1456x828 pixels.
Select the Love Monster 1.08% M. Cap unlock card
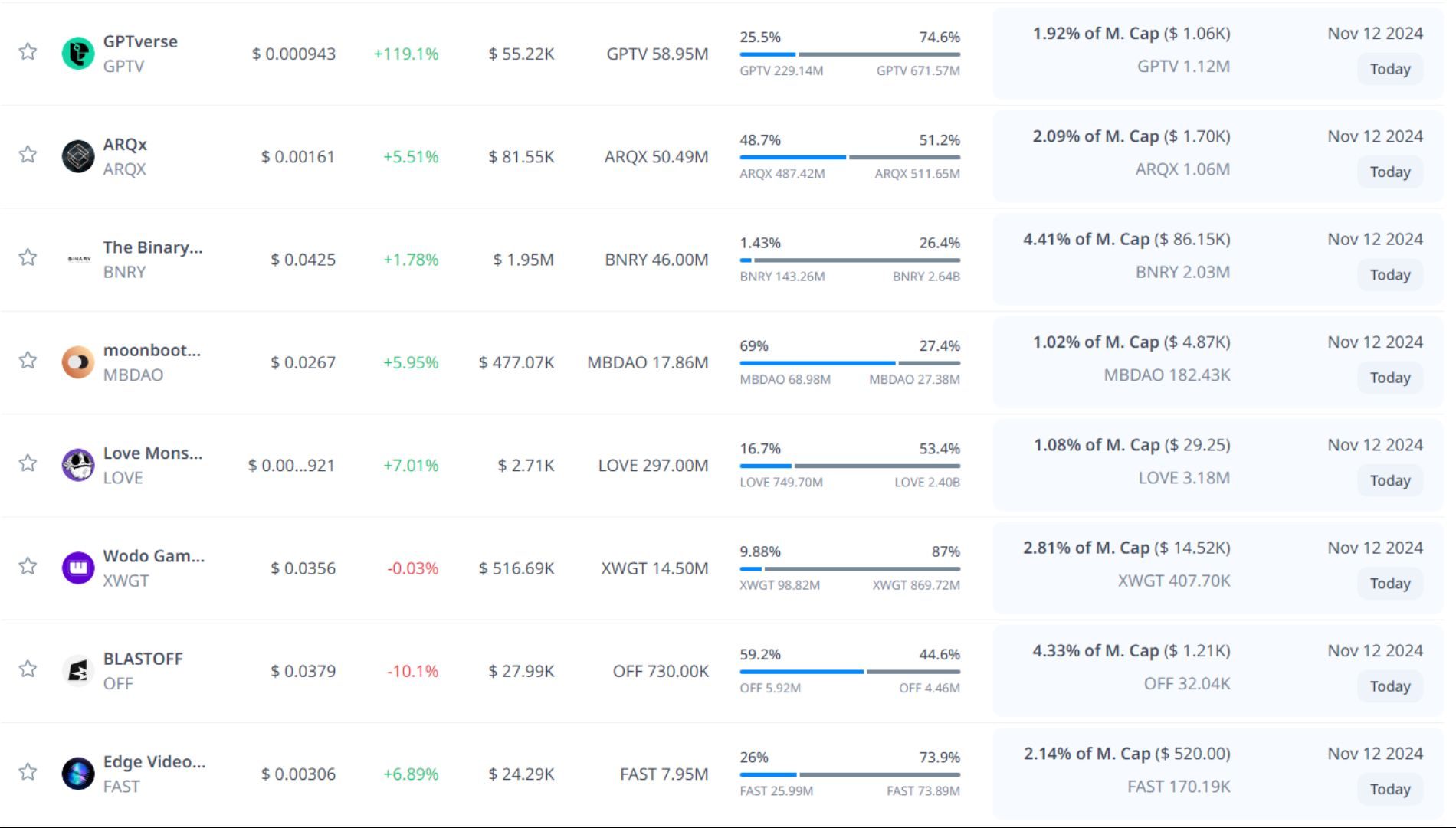[x=1218, y=463]
